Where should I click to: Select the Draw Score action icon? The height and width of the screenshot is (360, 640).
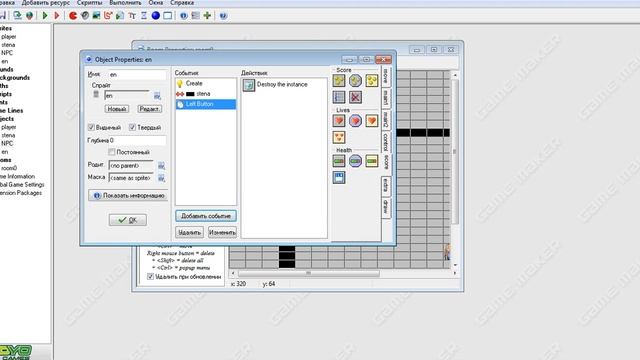coord(371,80)
